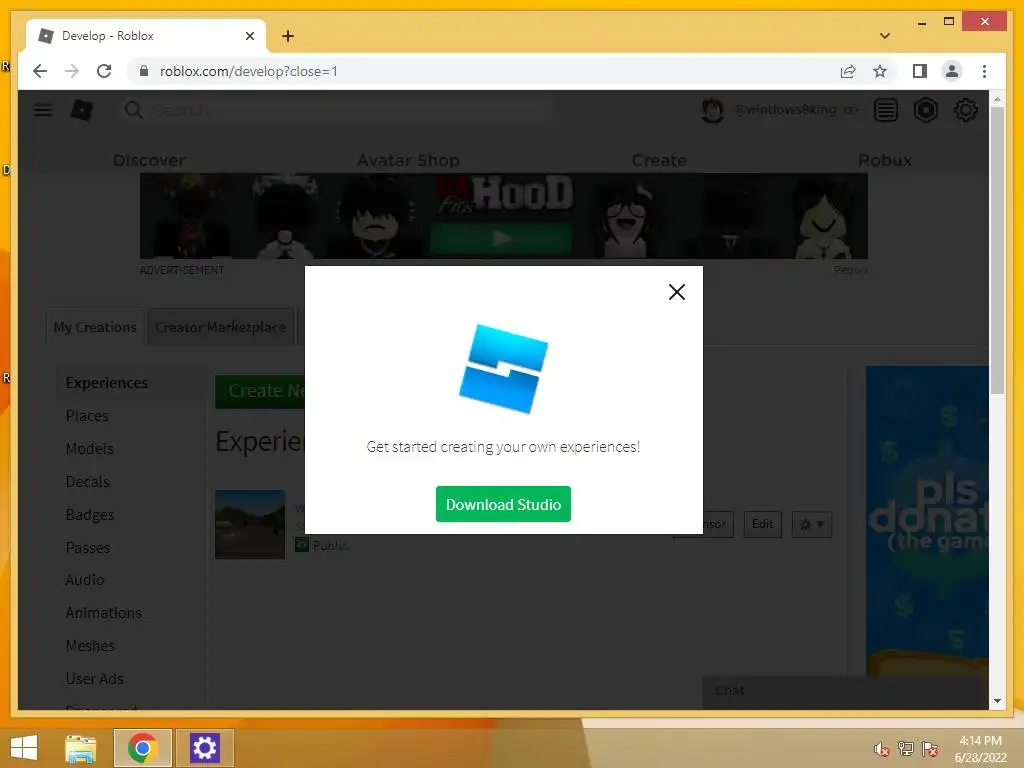The image size is (1024, 768).
Task: Click the Chrome taskbar icon
Action: 143,748
